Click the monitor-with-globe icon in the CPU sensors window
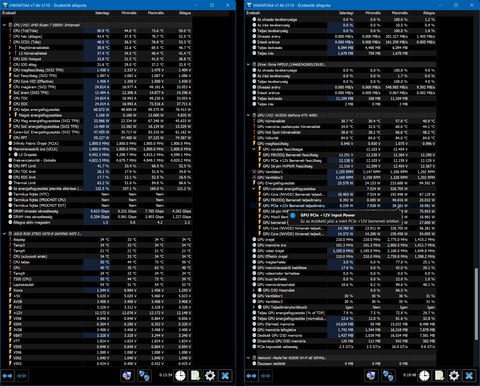 pyautogui.click(x=127, y=376)
